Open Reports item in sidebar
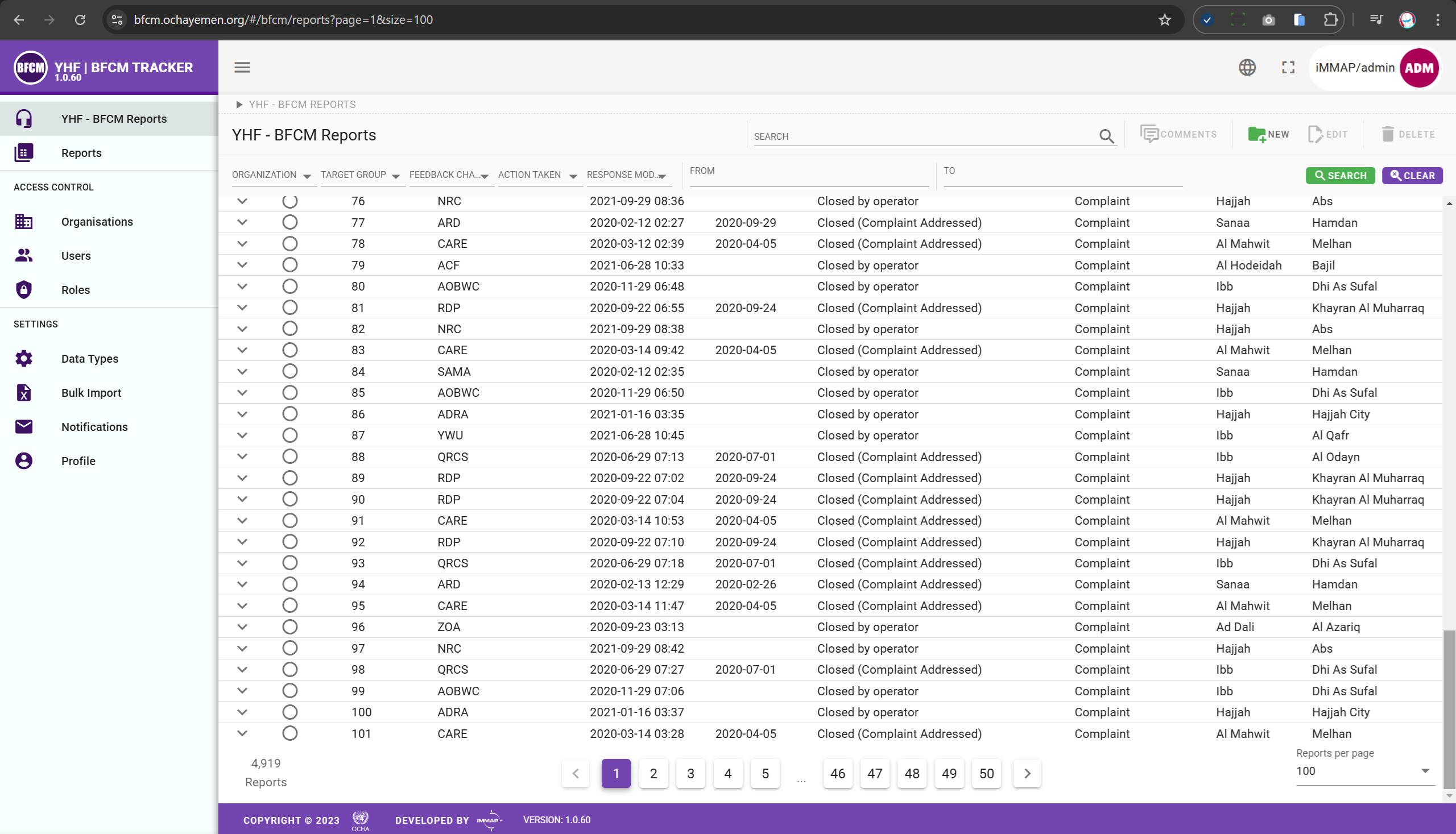The image size is (1456, 834). (81, 153)
